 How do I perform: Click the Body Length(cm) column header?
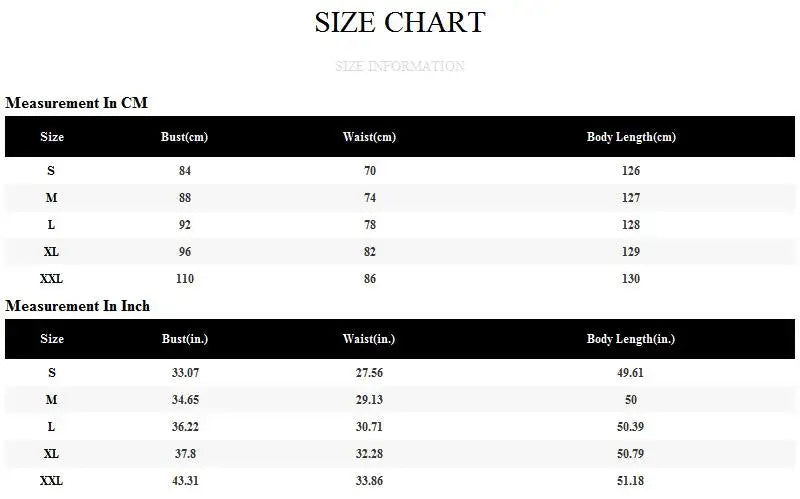coord(631,137)
